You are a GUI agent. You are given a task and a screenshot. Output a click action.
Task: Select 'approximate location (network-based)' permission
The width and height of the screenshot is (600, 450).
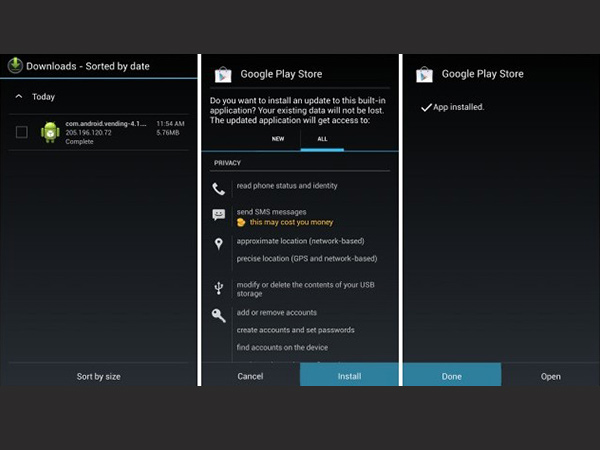[x=300, y=241]
